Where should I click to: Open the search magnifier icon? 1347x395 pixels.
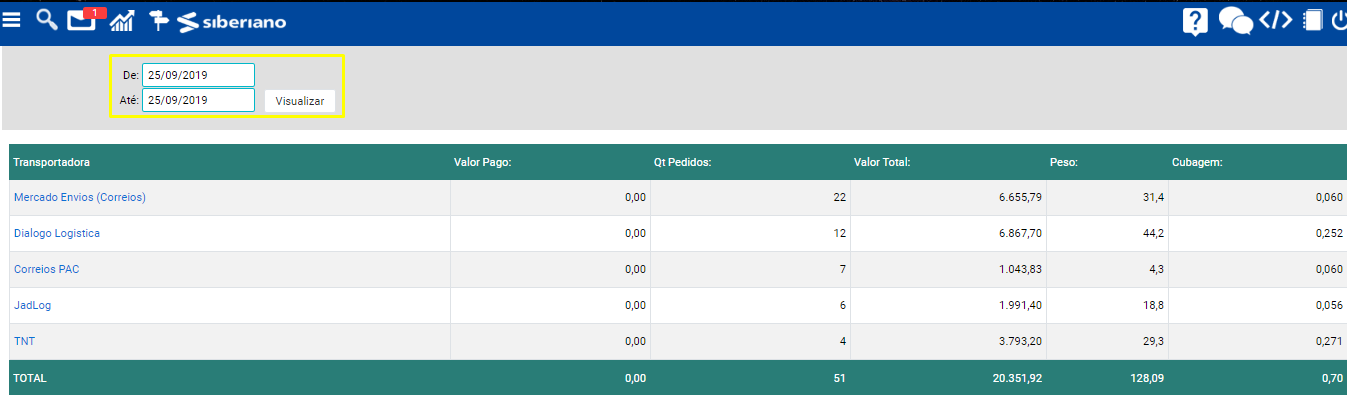pos(46,19)
